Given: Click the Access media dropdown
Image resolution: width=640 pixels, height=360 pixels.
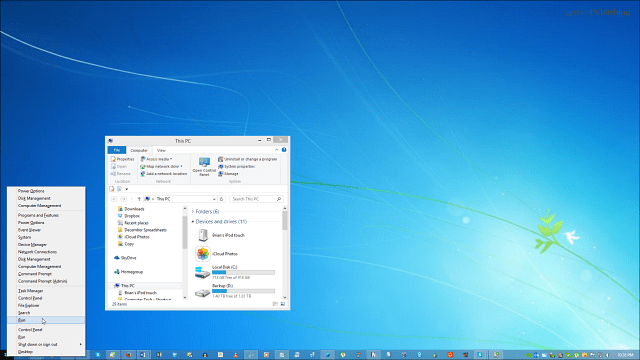Looking at the screenshot, I should [x=156, y=159].
